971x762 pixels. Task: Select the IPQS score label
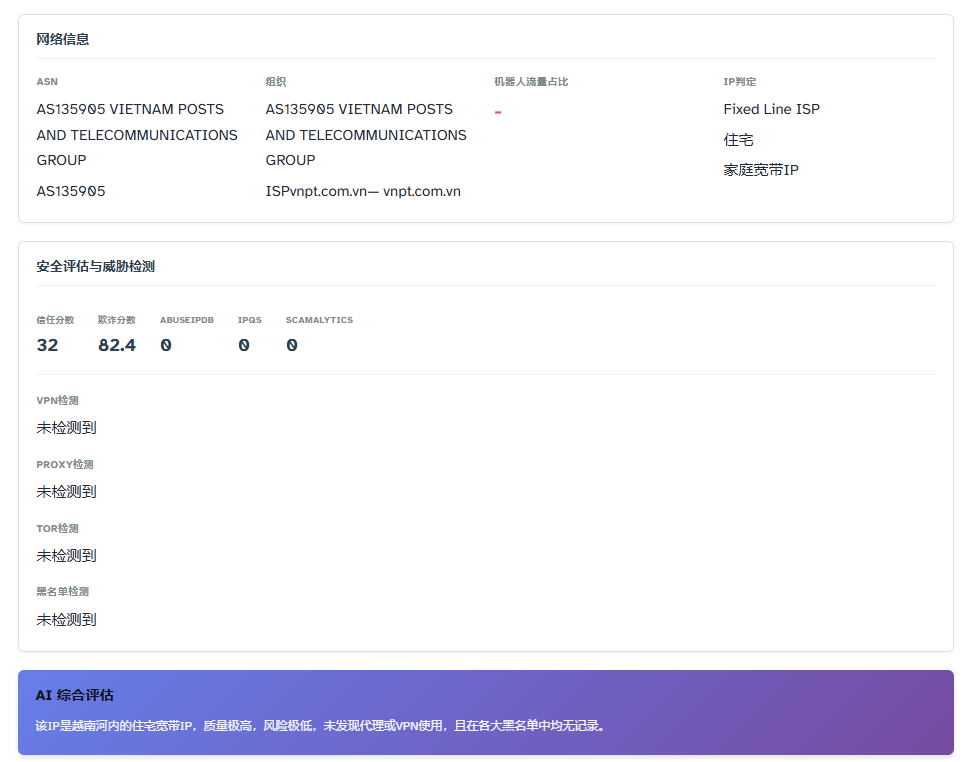coord(249,320)
